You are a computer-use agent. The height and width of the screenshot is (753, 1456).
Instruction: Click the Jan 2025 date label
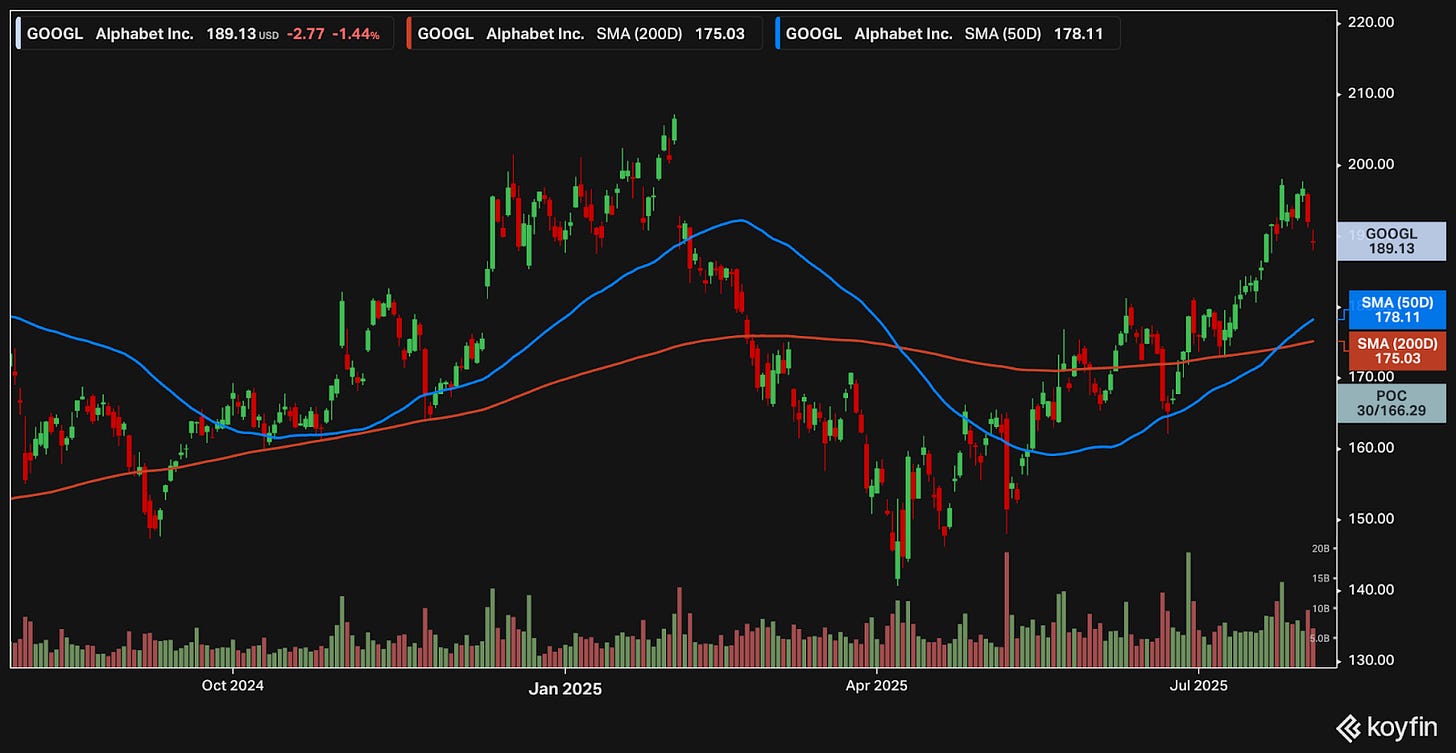[x=564, y=688]
